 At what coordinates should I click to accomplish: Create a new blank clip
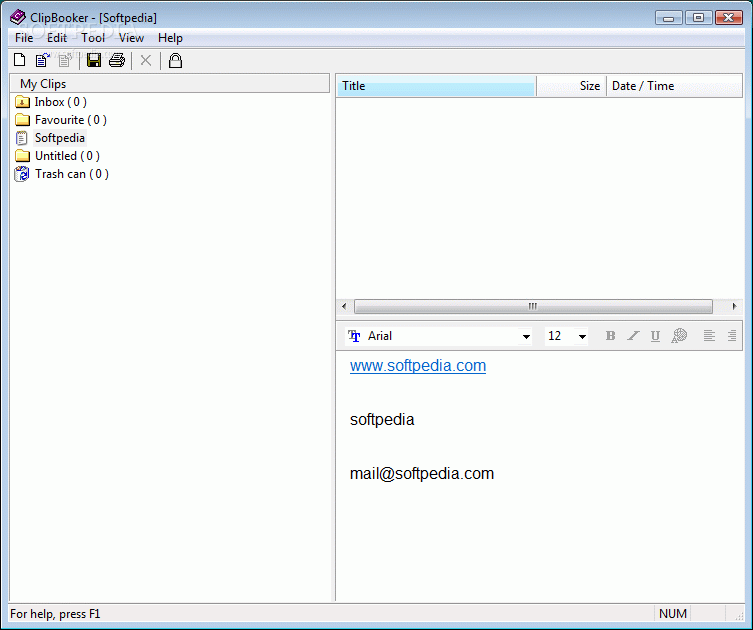tap(20, 61)
